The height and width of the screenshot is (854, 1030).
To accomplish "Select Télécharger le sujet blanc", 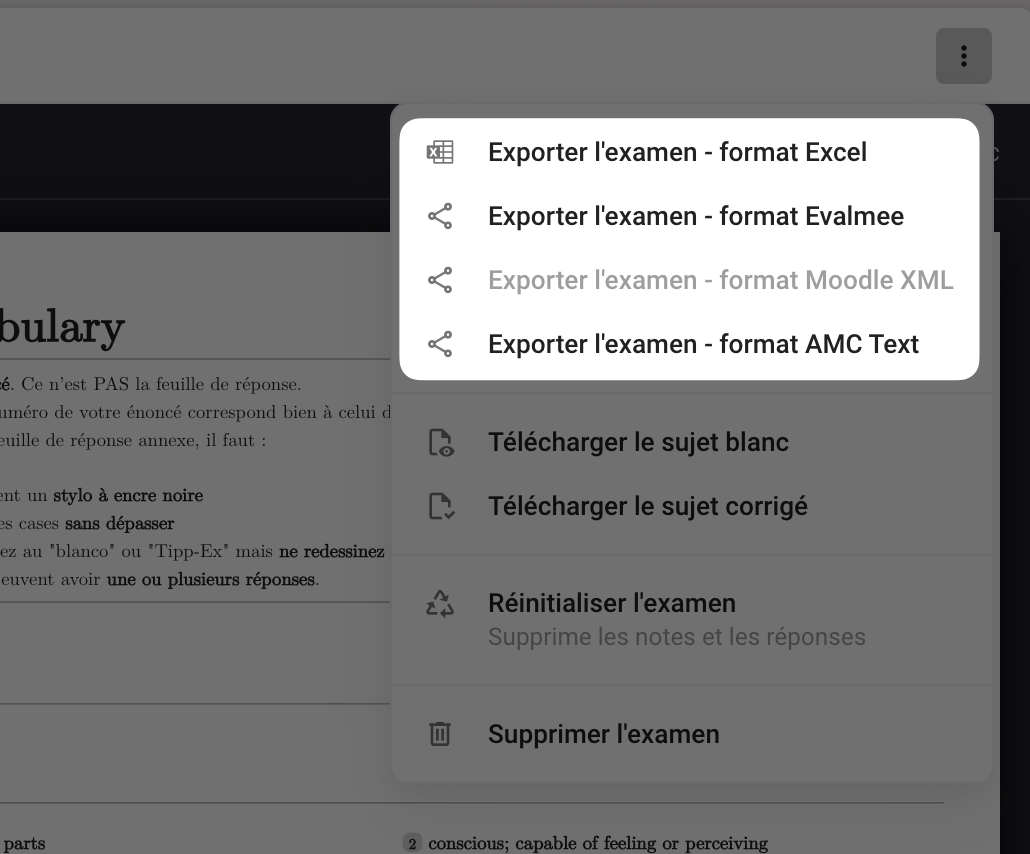I will [x=692, y=442].
